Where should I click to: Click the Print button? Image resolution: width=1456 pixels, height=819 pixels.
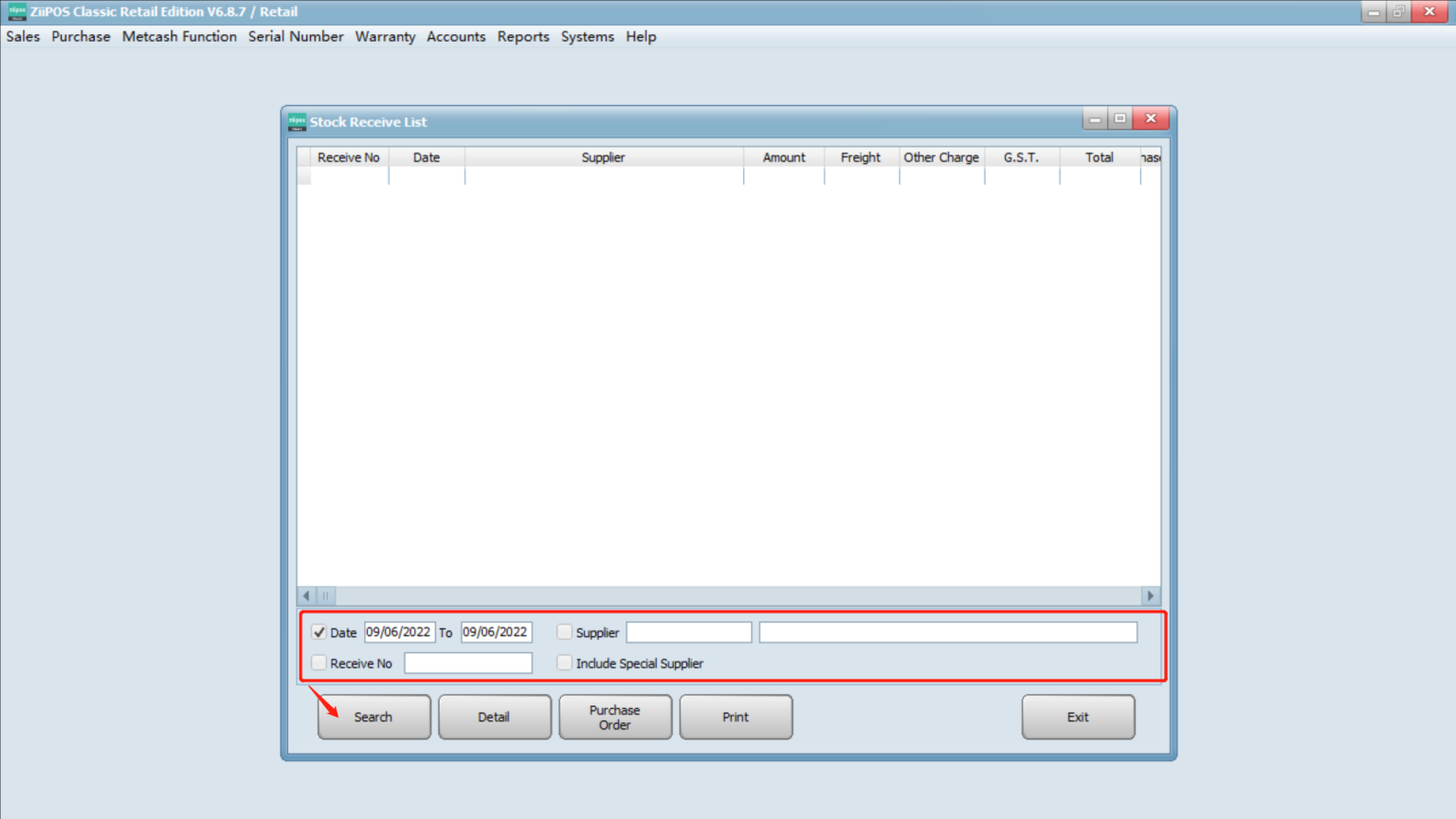coord(736,717)
